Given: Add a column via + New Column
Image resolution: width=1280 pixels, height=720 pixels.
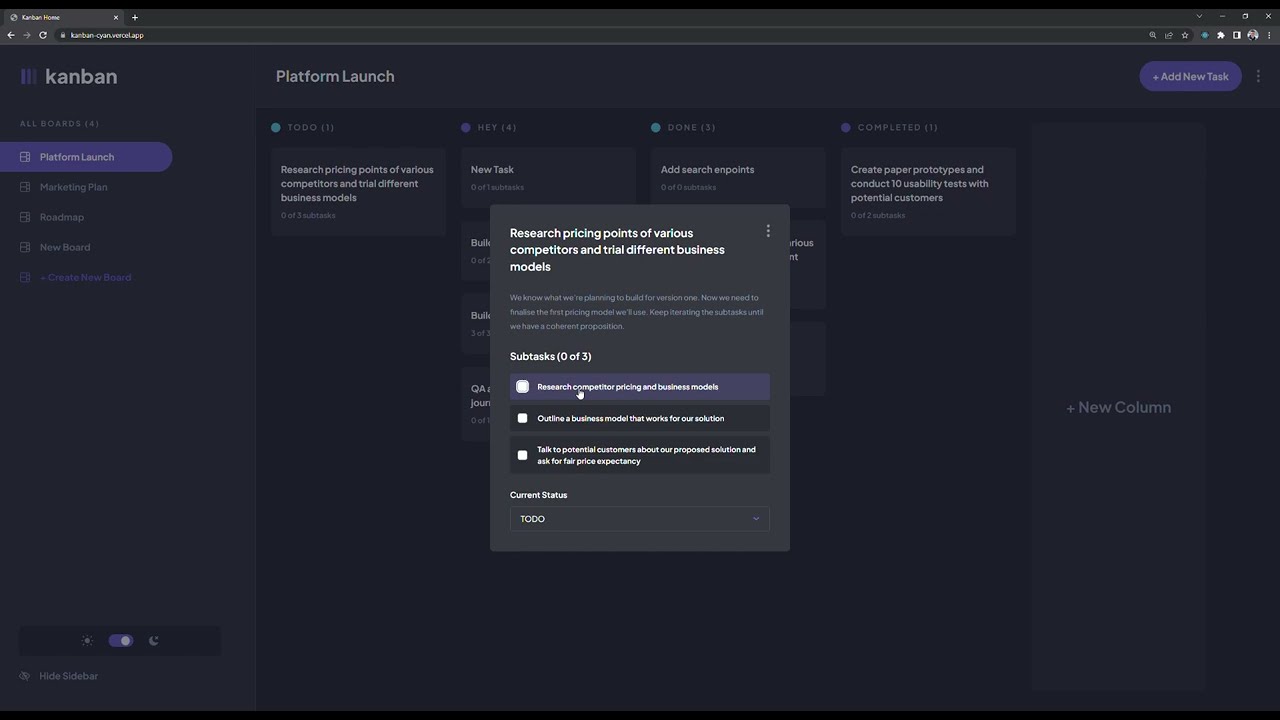Looking at the screenshot, I should click(x=1118, y=407).
